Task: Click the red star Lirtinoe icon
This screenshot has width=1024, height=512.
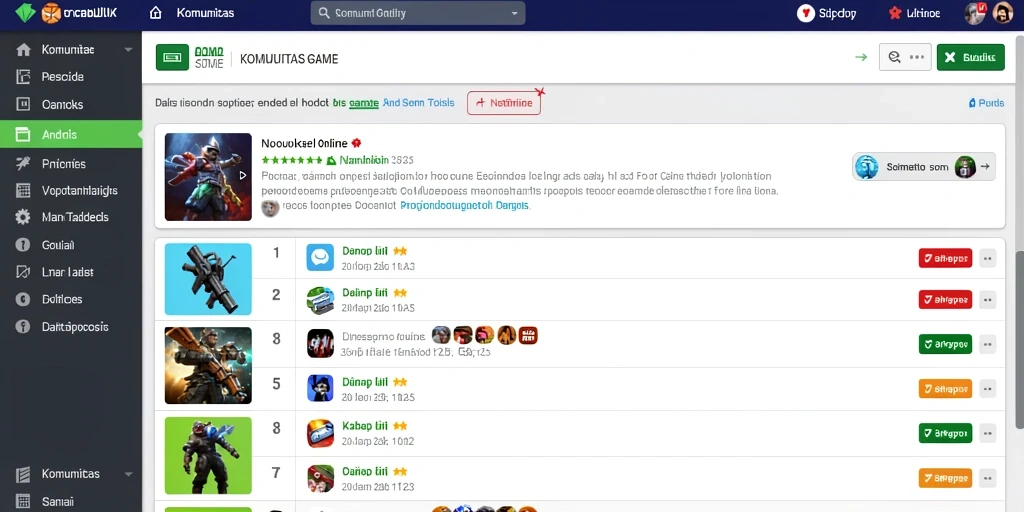Action: point(895,13)
